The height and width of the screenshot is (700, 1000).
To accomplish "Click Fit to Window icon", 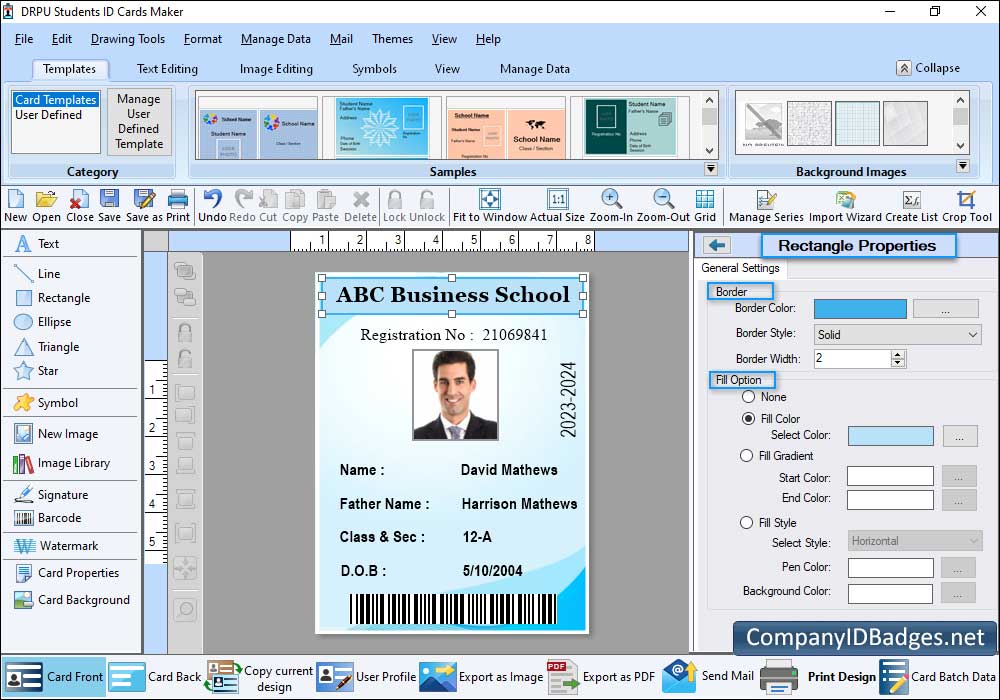I will (x=490, y=205).
